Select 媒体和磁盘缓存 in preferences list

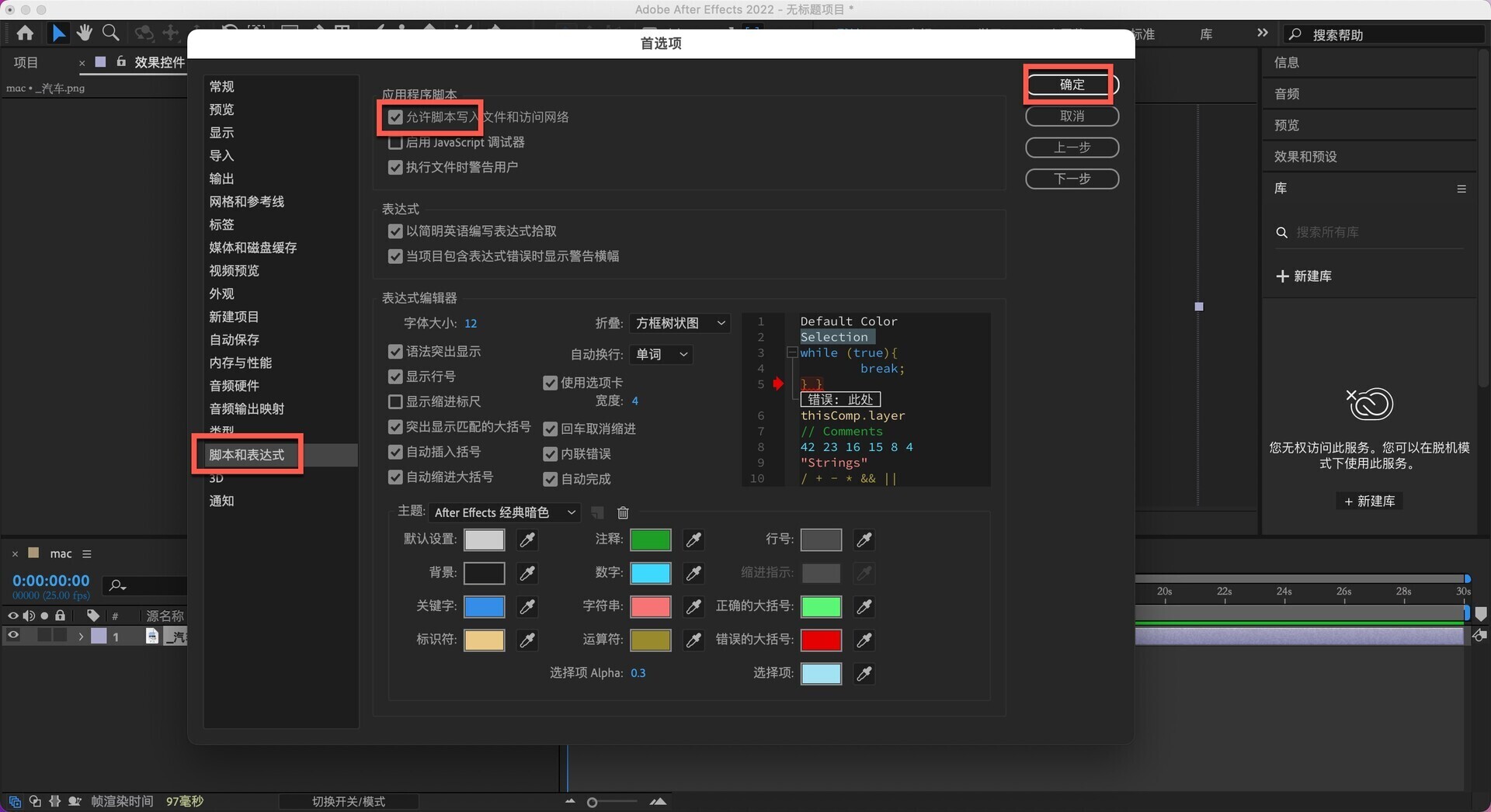(253, 248)
